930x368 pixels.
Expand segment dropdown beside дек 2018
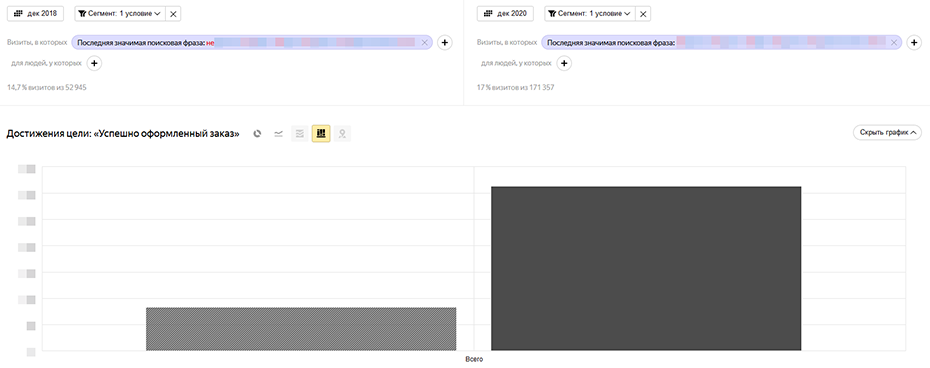pos(120,14)
